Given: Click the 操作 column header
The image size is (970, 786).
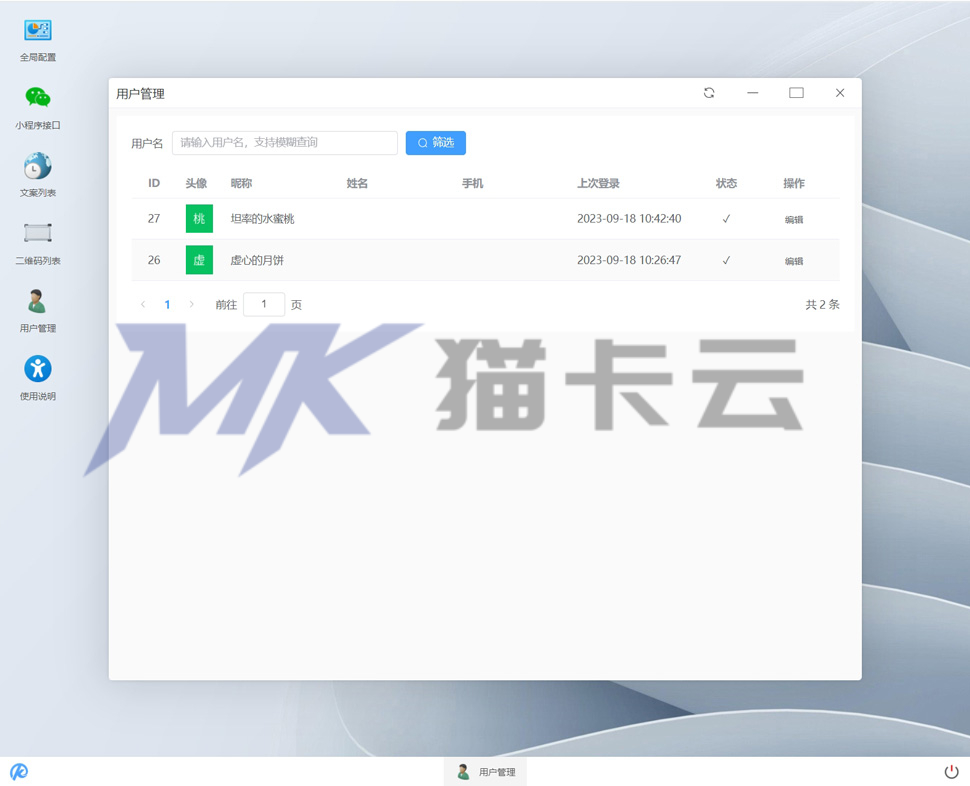Looking at the screenshot, I should click(794, 183).
